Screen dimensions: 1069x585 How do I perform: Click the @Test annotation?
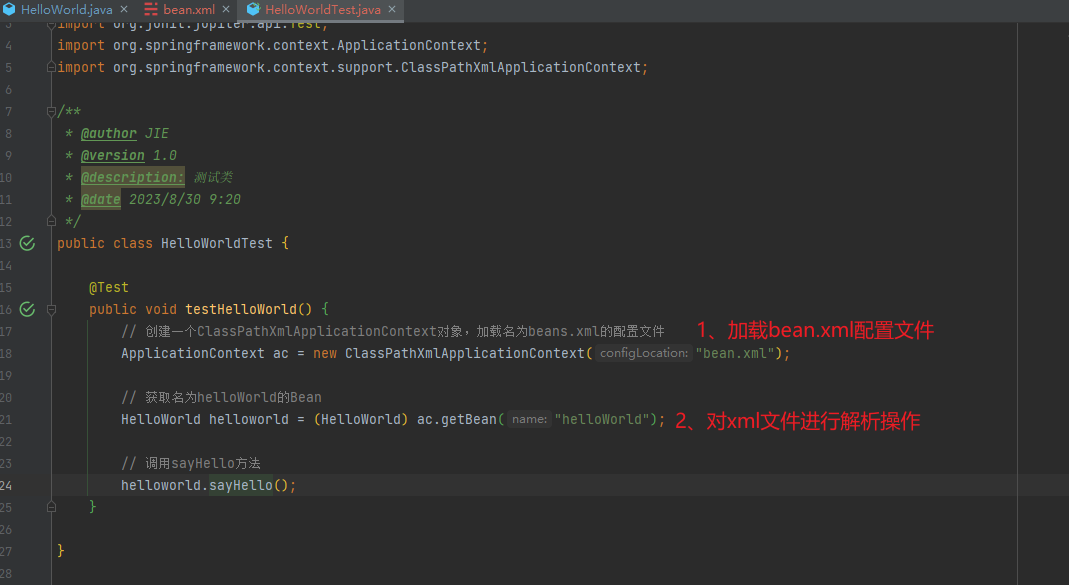(108, 288)
